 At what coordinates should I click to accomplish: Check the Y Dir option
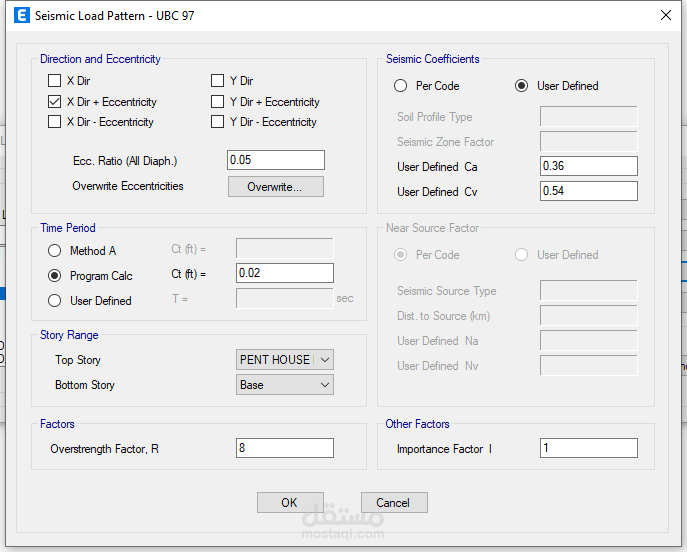click(218, 81)
